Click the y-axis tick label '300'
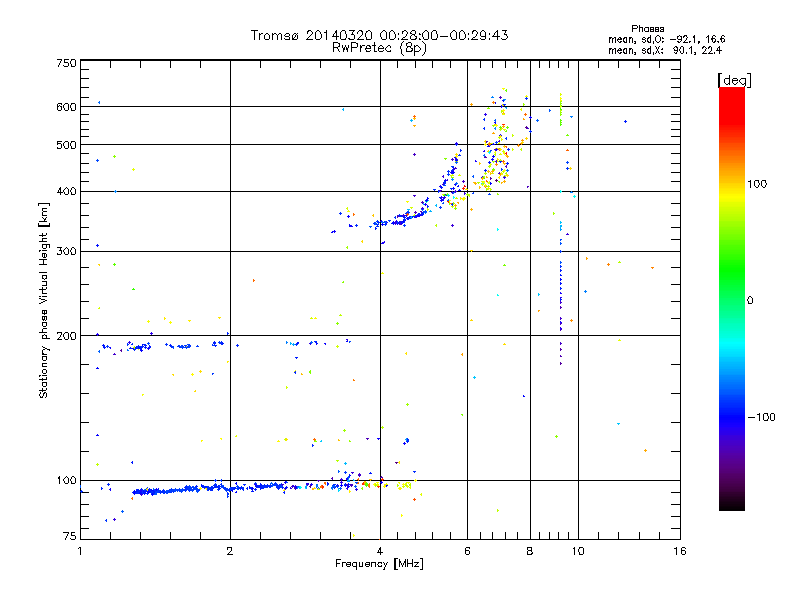This screenshot has width=800, height=600. pos(66,252)
